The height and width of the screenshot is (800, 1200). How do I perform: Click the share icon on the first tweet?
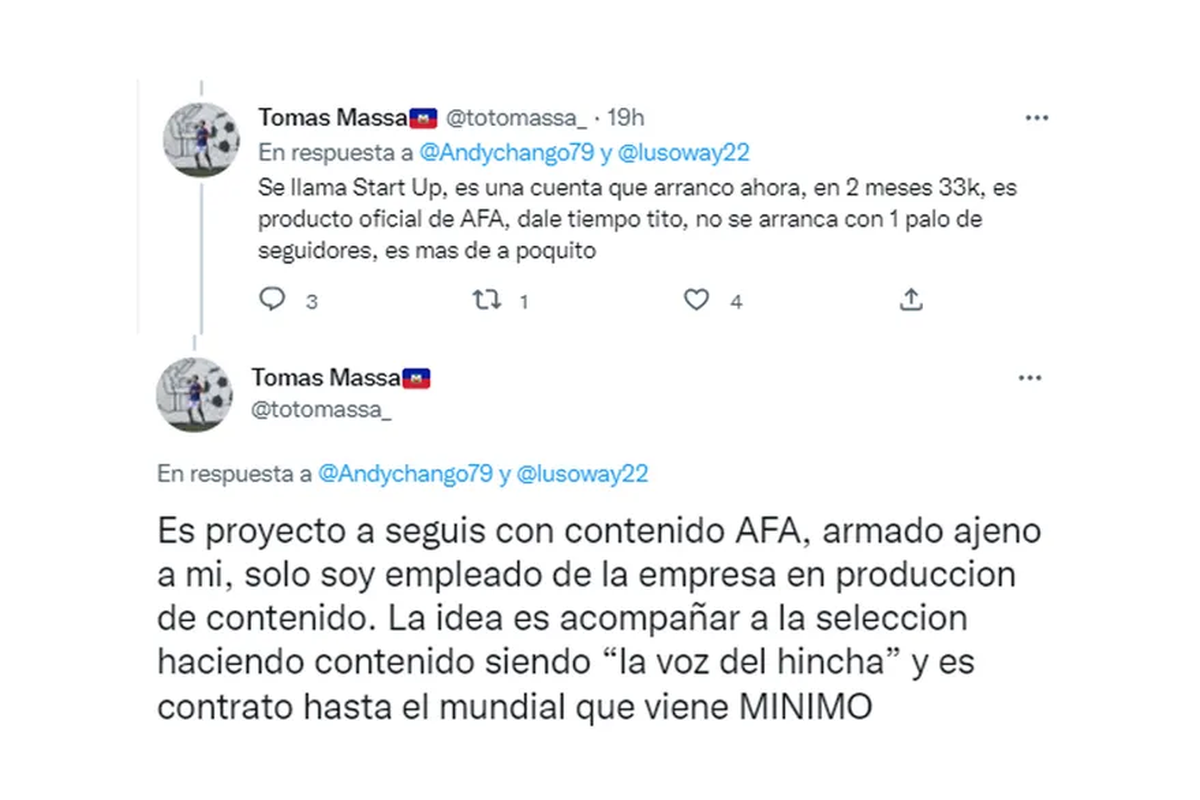pyautogui.click(x=911, y=298)
